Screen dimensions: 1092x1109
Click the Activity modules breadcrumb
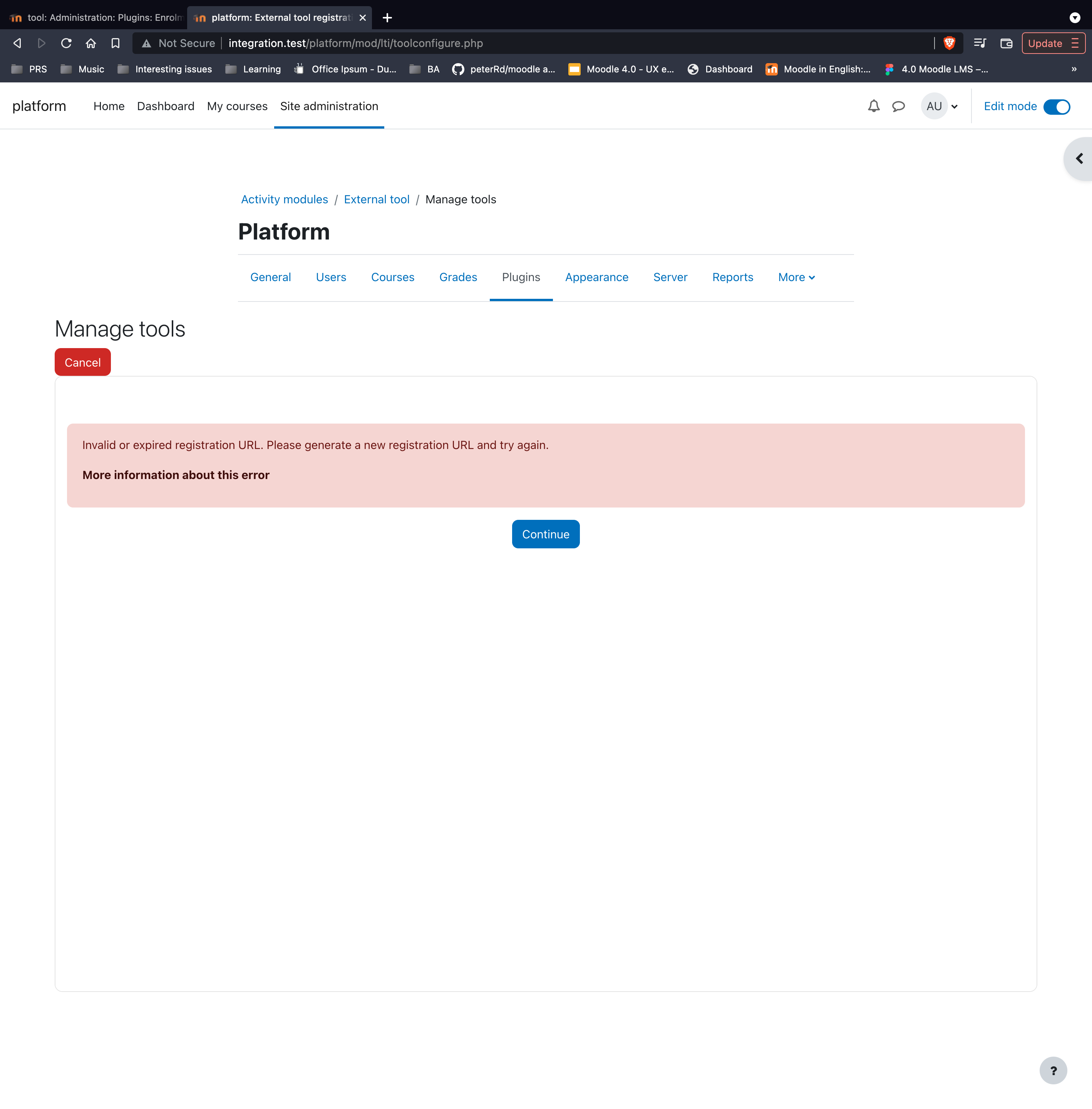point(285,199)
